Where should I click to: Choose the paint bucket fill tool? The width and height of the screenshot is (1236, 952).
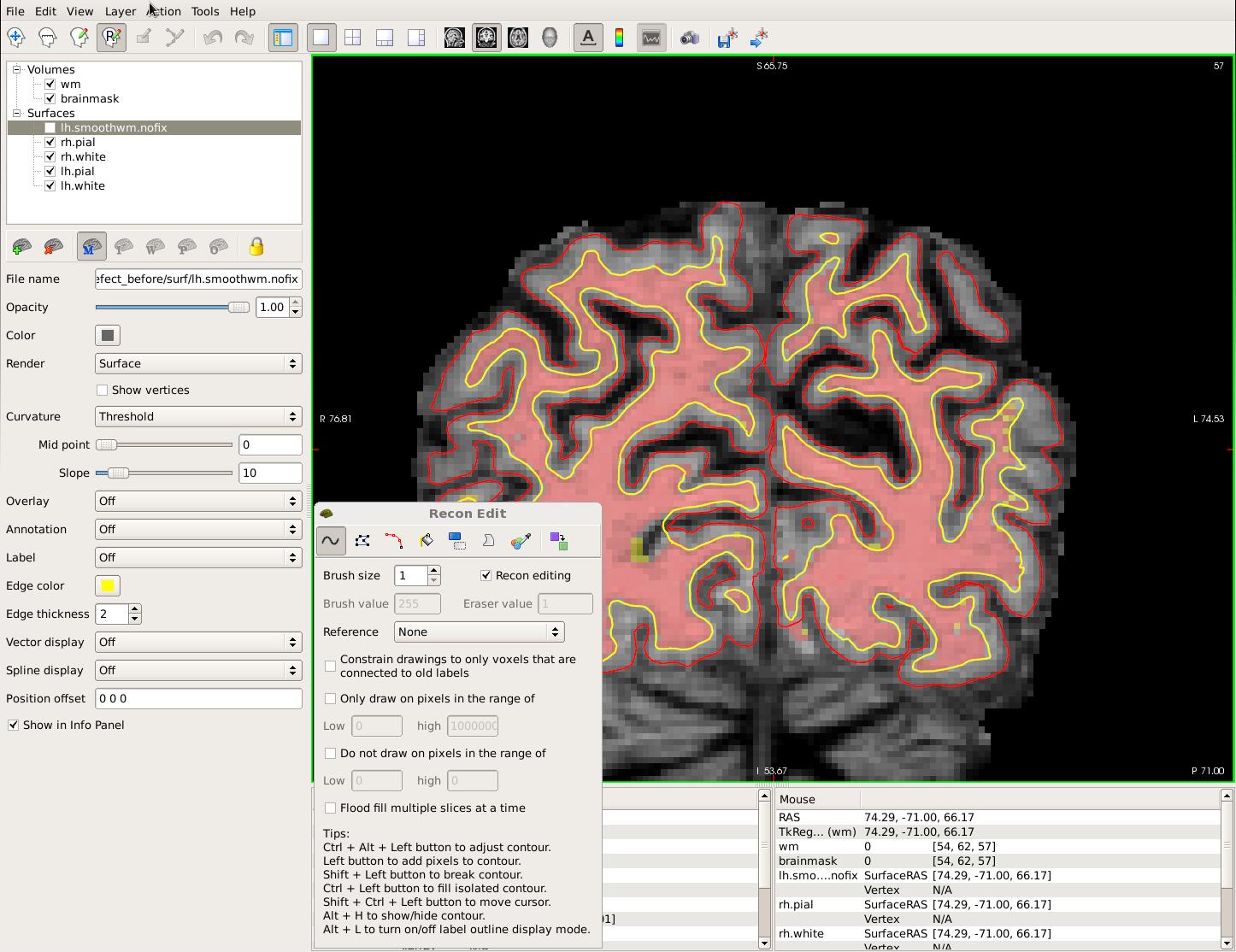coord(426,541)
